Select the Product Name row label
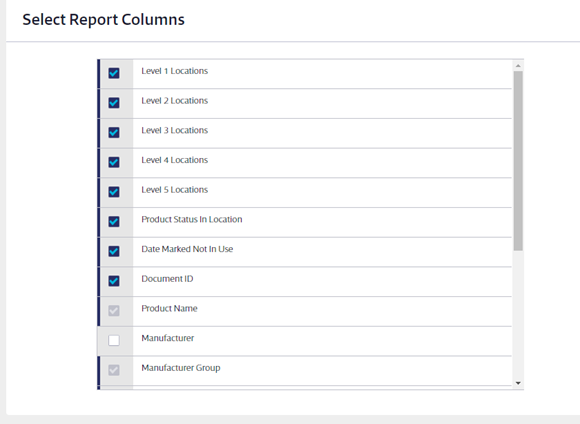This screenshot has height=424, width=580. 169,308
